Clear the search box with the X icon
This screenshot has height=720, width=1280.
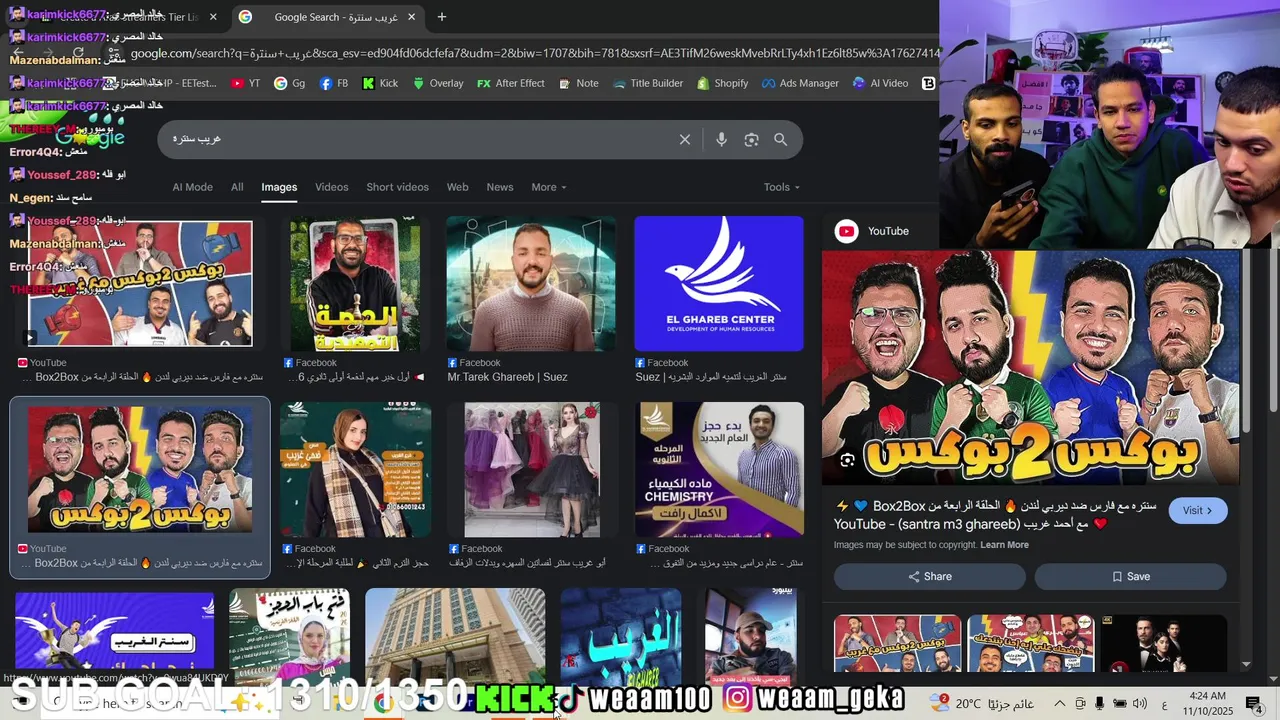pyautogui.click(x=685, y=140)
